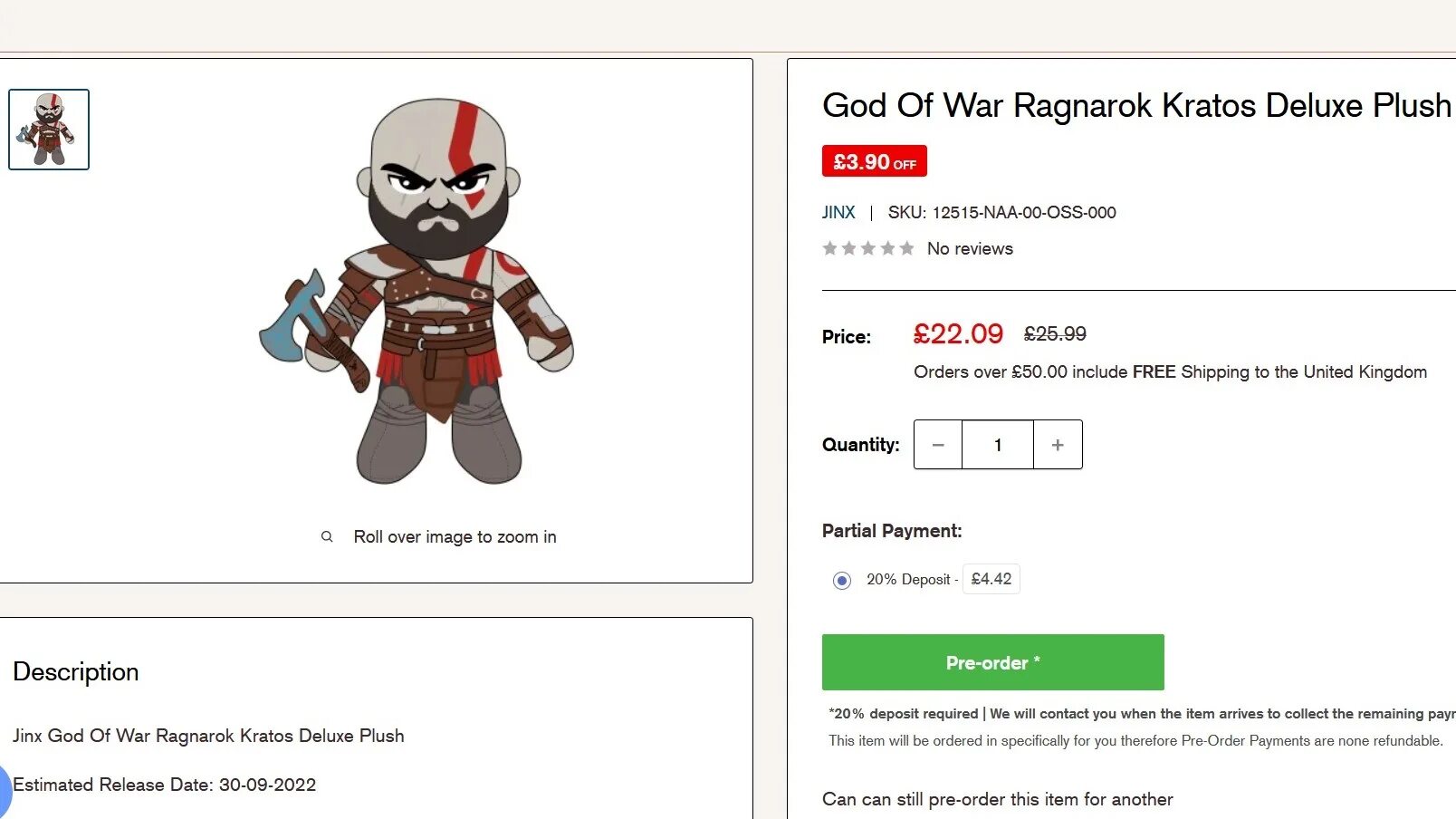Click the red £3.90 OFF badge
Image resolution: width=1456 pixels, height=819 pixels.
click(874, 161)
